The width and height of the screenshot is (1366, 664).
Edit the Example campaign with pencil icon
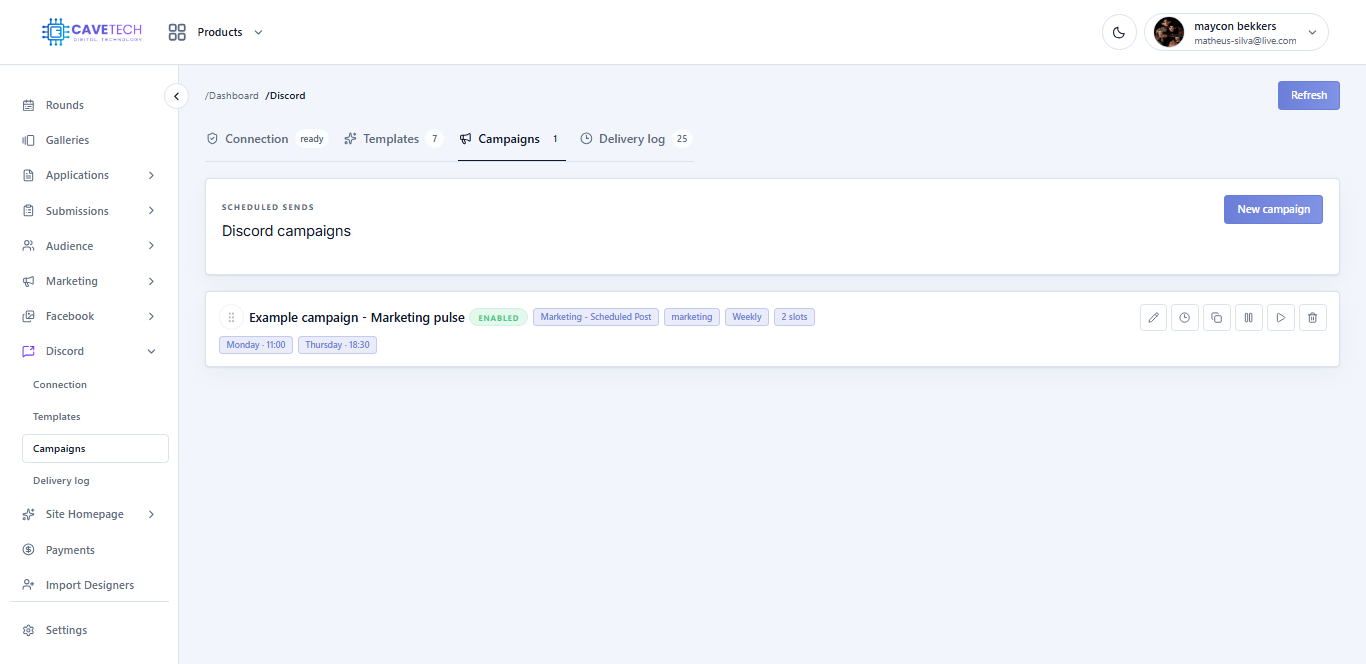pyautogui.click(x=1153, y=318)
